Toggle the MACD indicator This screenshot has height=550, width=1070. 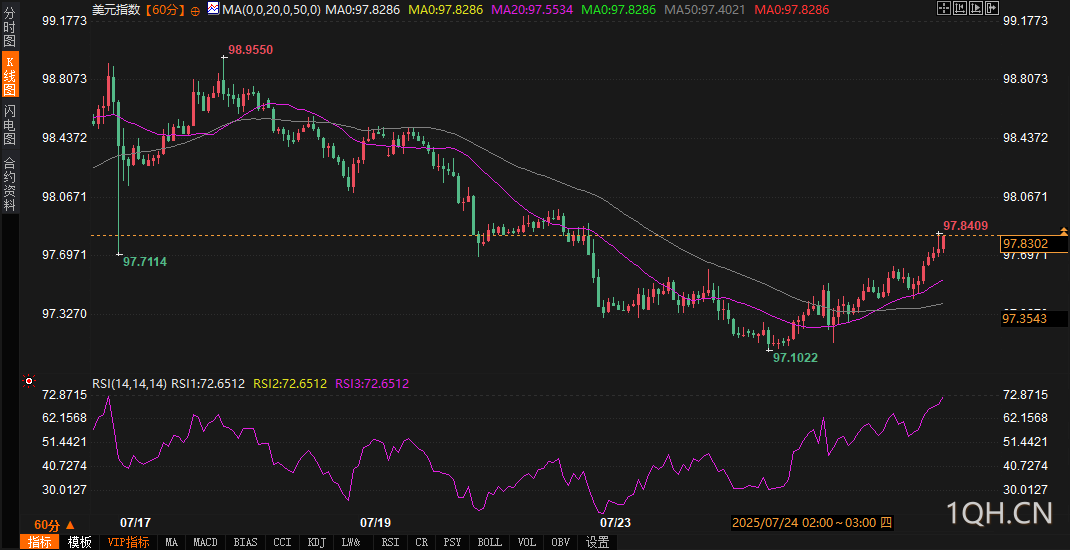click(205, 542)
